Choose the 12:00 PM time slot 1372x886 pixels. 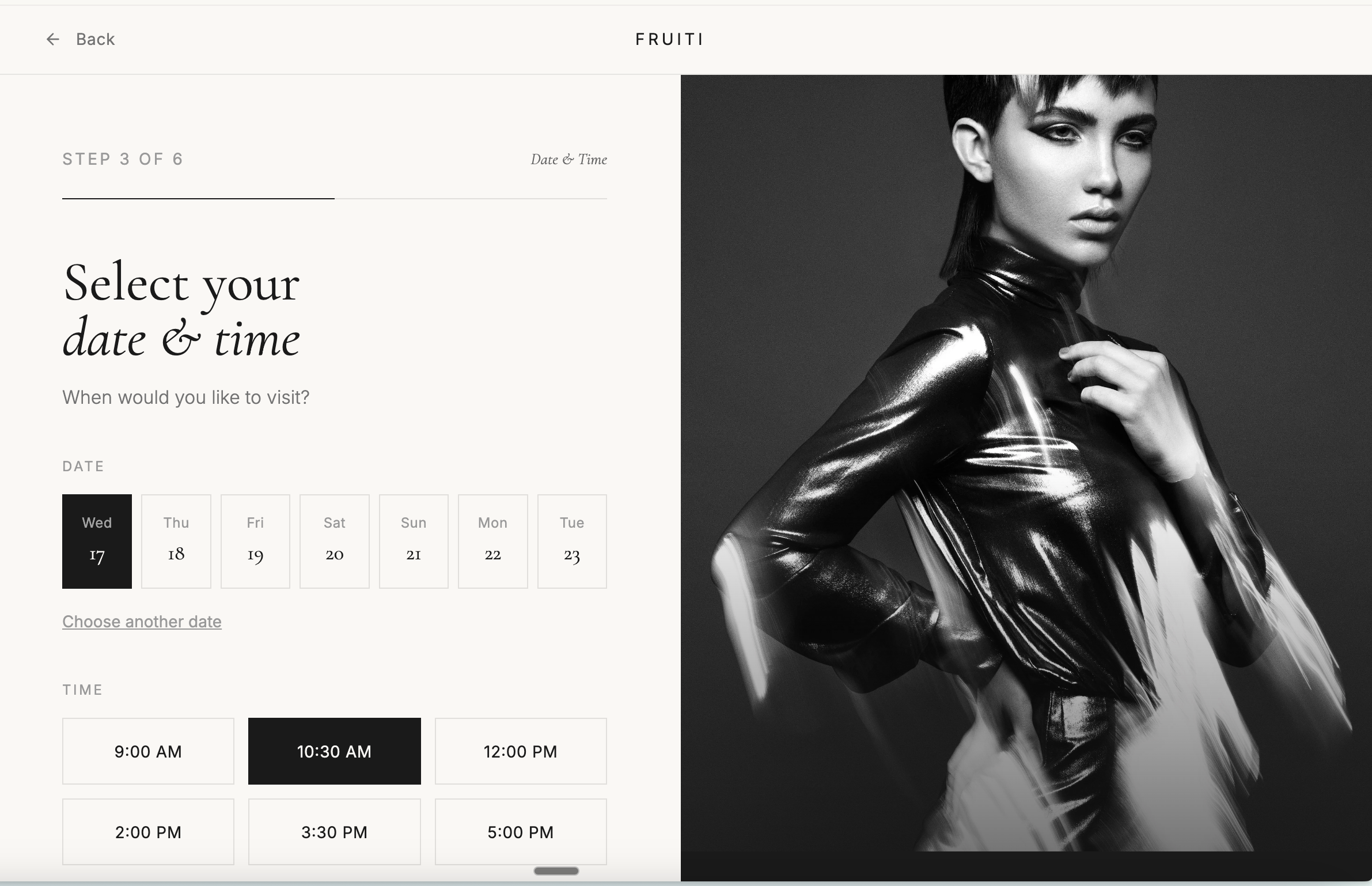pyautogui.click(x=521, y=751)
